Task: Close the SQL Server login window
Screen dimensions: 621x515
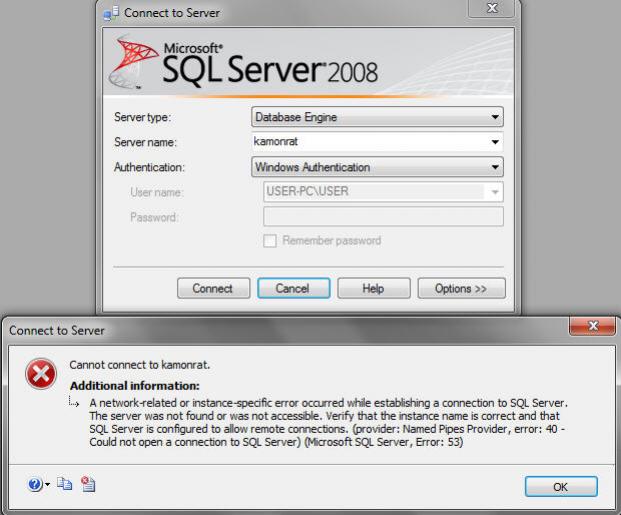Action: click(491, 8)
